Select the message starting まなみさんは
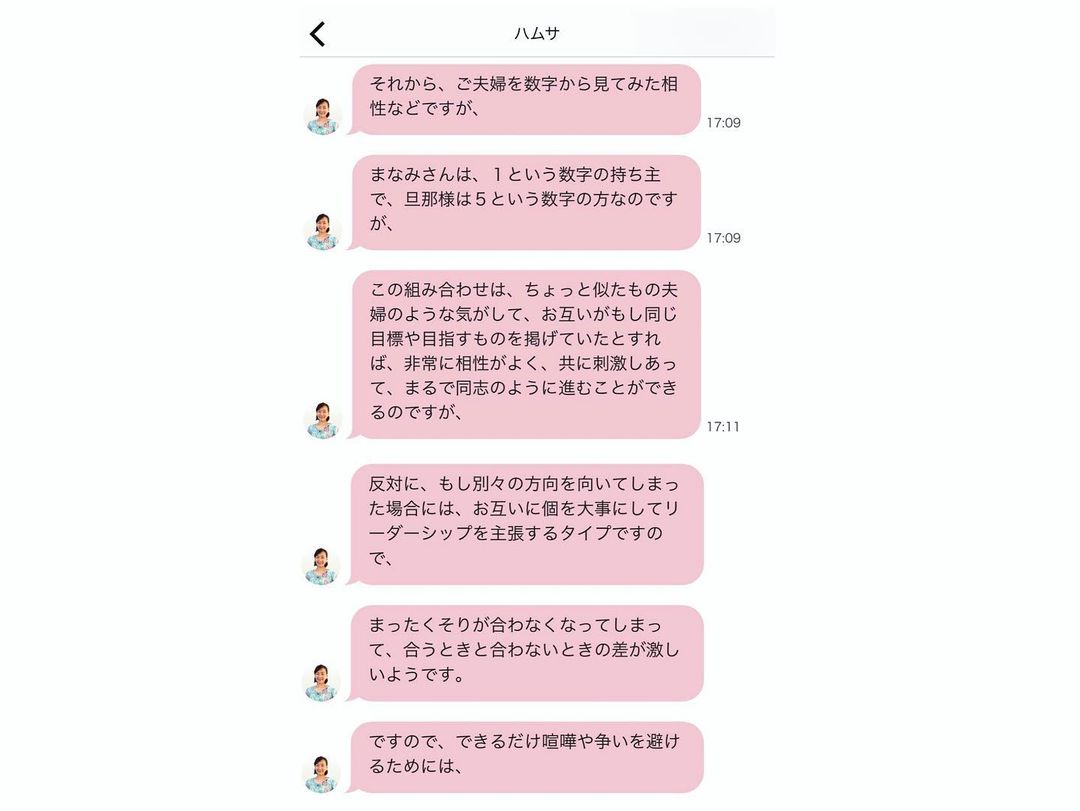1080x811 pixels. [x=526, y=203]
